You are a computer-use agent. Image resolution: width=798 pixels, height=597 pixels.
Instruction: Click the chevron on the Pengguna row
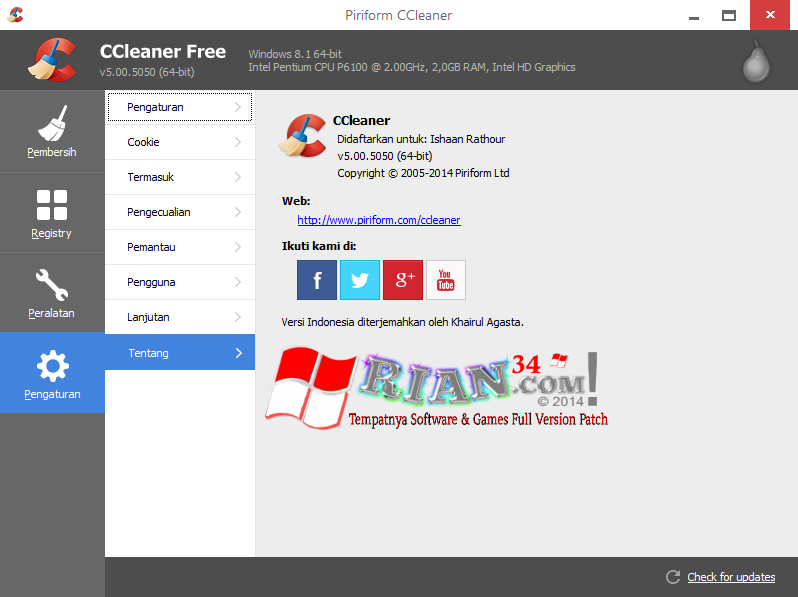click(x=238, y=282)
